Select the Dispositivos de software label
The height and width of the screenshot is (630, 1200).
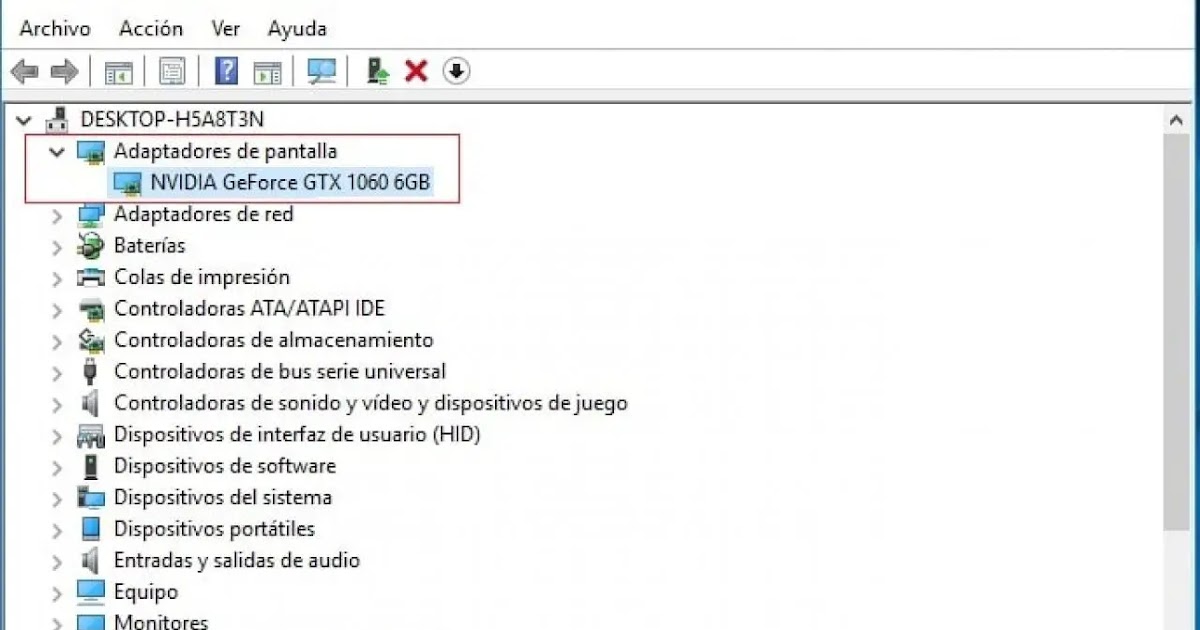coord(225,466)
